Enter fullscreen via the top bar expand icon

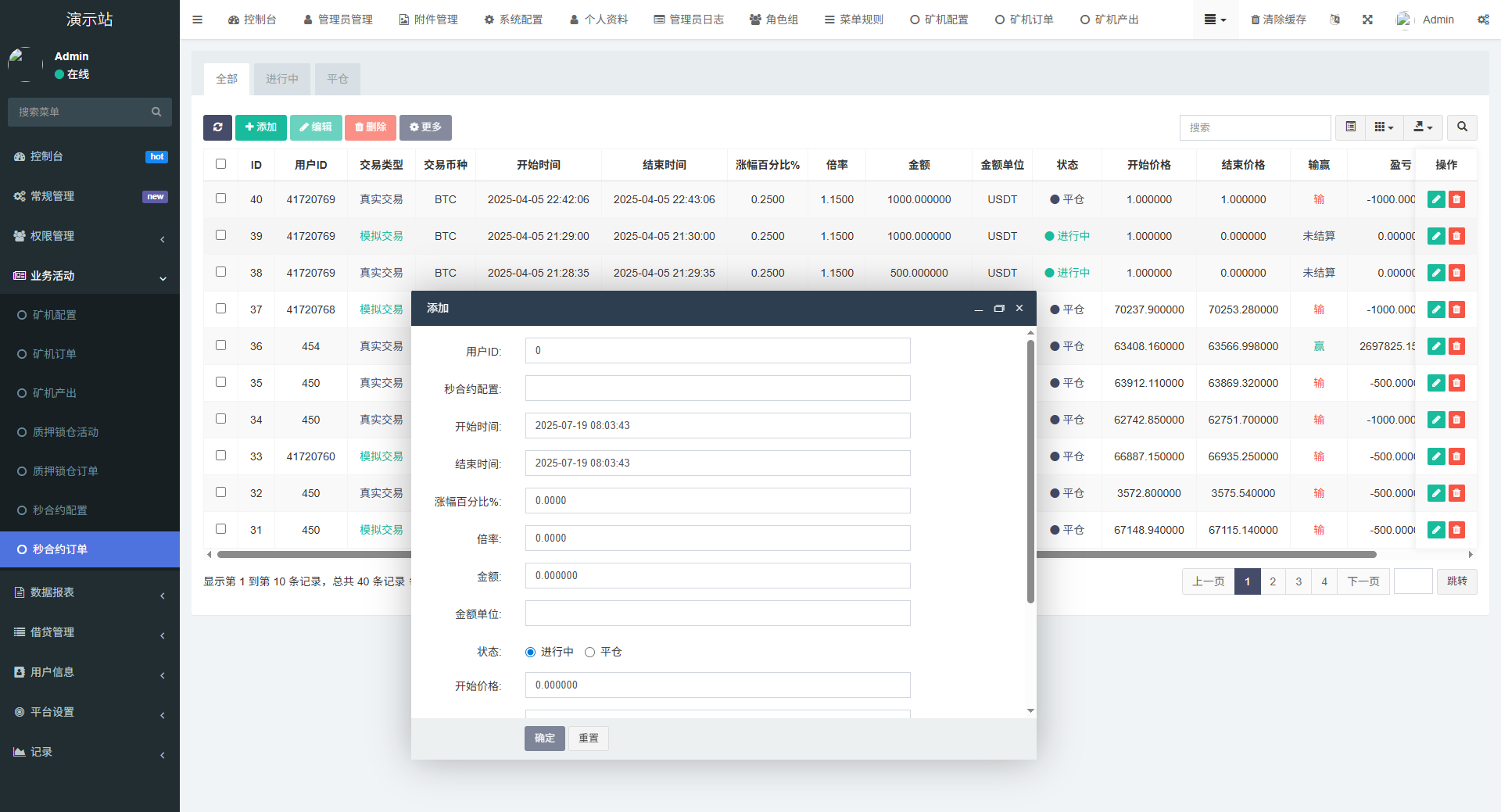coord(1367,20)
